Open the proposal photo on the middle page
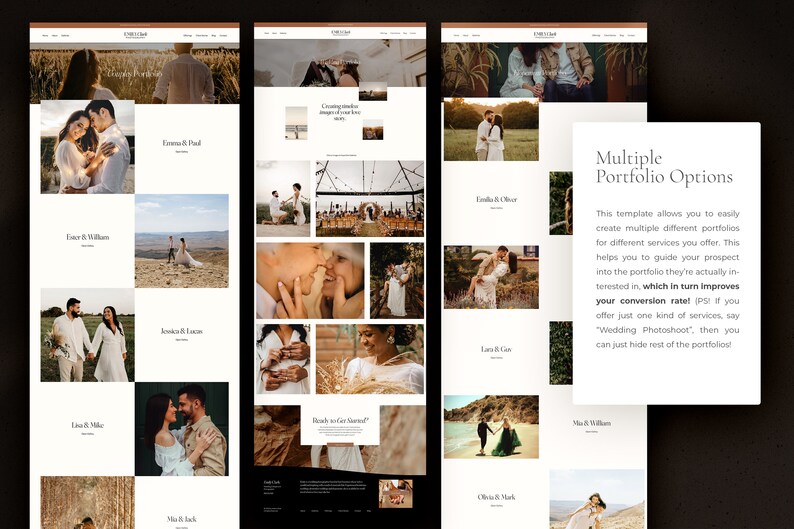The height and width of the screenshot is (529, 794). [x=283, y=199]
